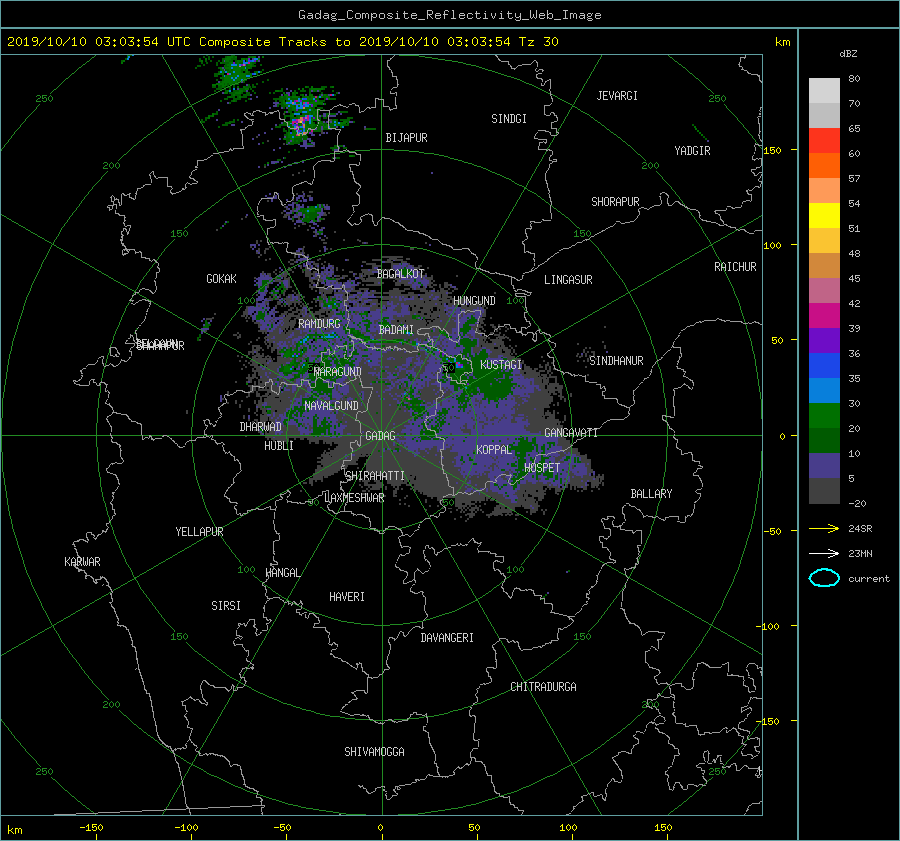Click the 'HUBLI' city label
Viewport: 900px width, 841px height.
[x=279, y=446]
